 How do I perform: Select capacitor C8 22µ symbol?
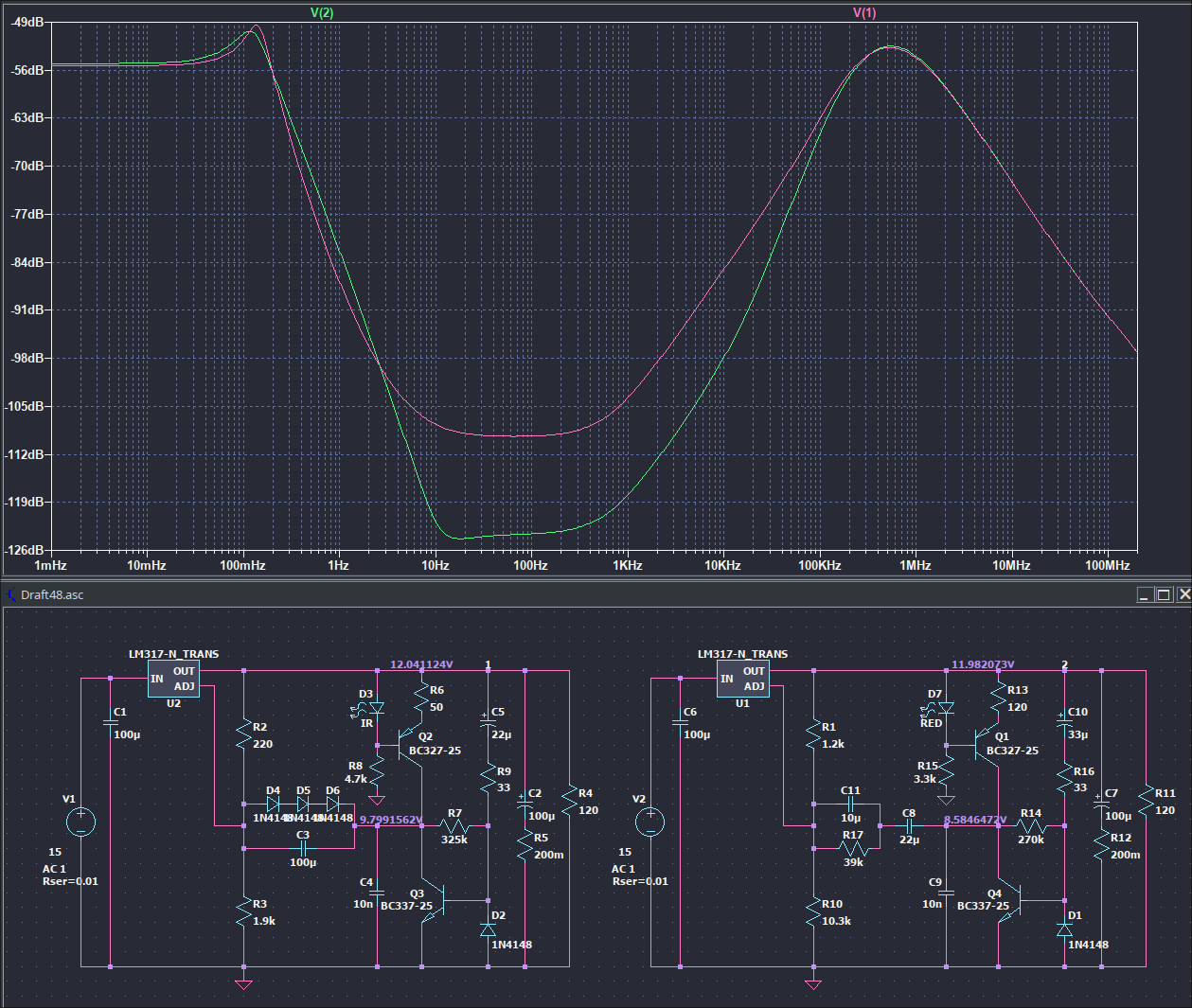(909, 826)
